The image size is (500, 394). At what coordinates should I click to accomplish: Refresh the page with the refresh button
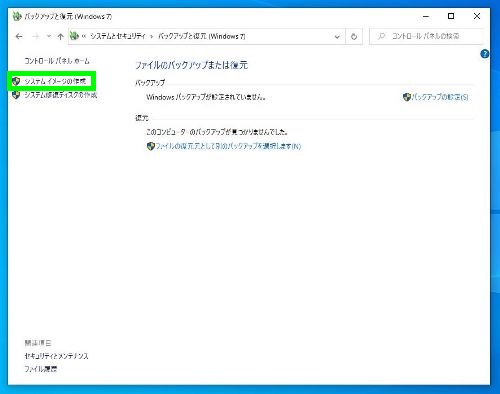354,36
